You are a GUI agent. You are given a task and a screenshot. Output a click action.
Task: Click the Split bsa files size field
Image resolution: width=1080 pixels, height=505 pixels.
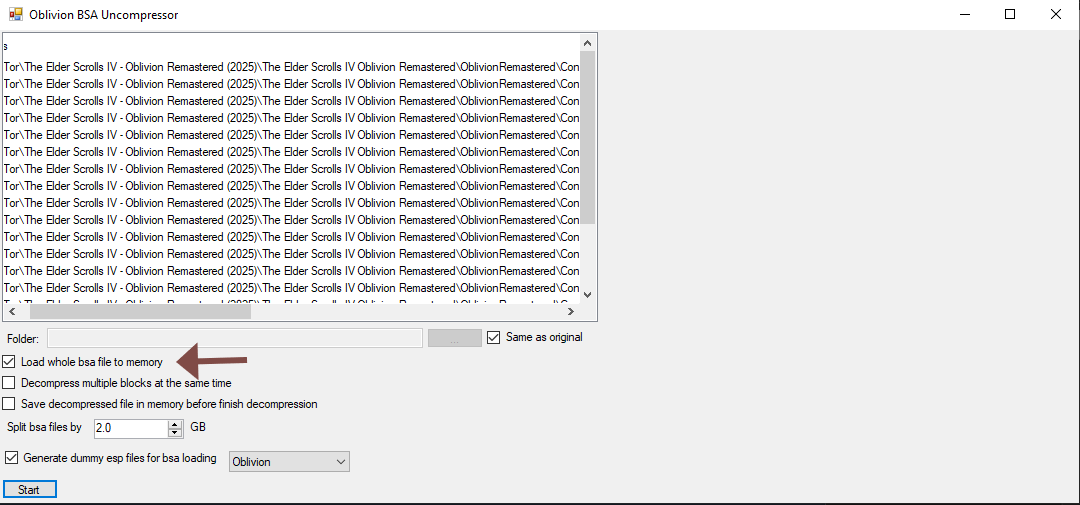[x=131, y=428]
